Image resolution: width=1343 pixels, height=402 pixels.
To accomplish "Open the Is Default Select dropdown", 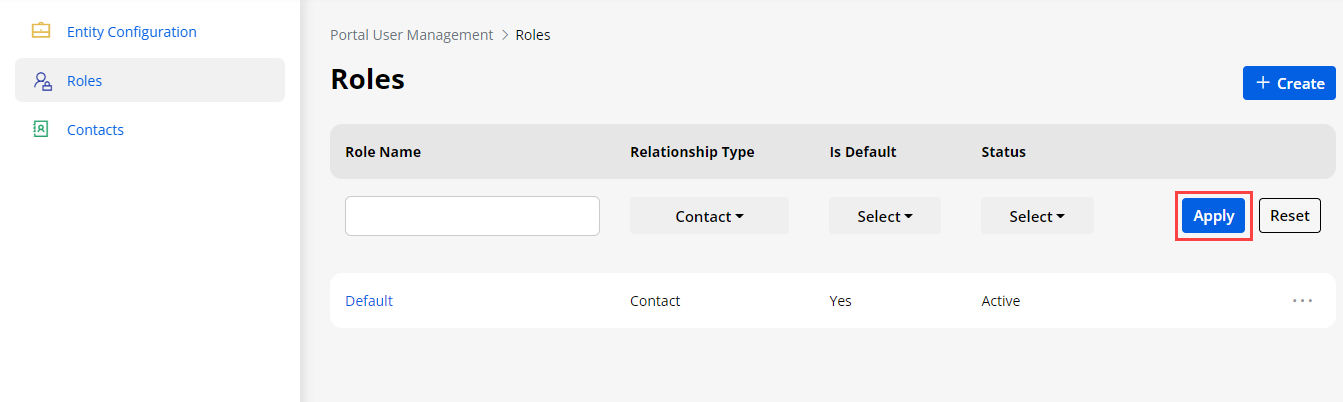I will [885, 216].
